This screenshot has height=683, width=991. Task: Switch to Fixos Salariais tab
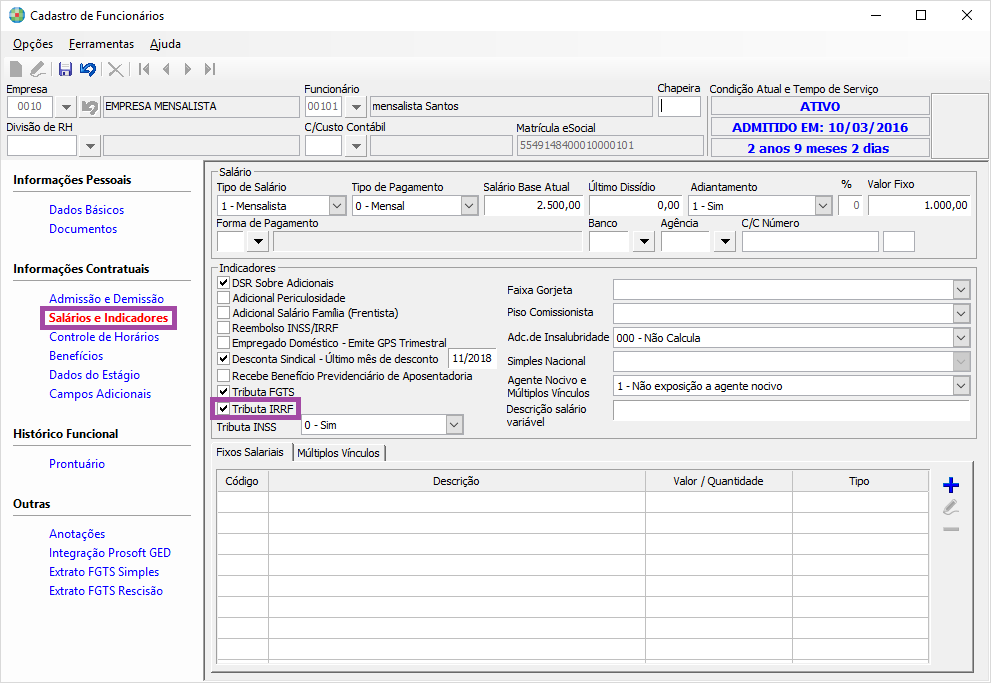point(250,452)
